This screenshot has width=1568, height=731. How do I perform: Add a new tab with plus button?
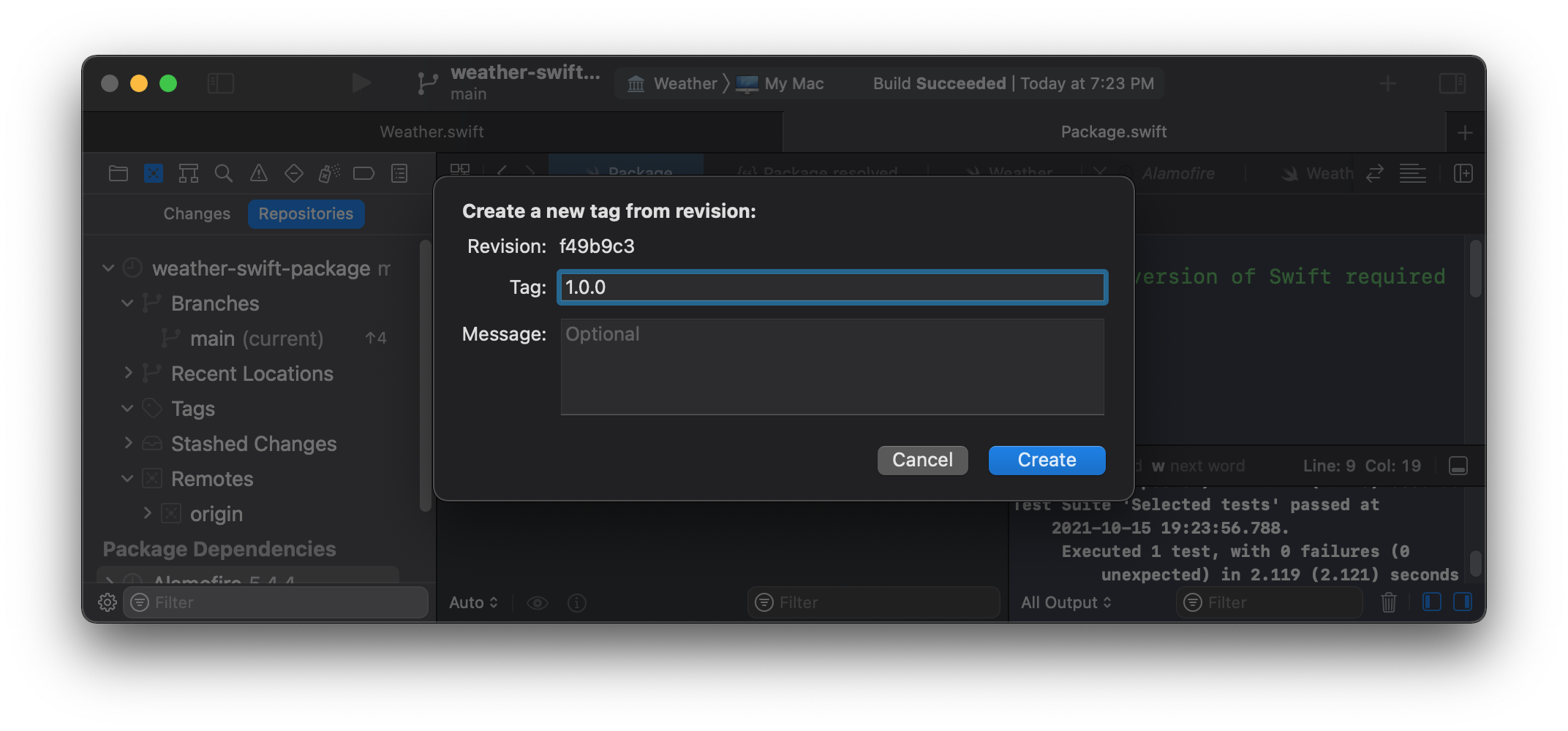pyautogui.click(x=1465, y=132)
